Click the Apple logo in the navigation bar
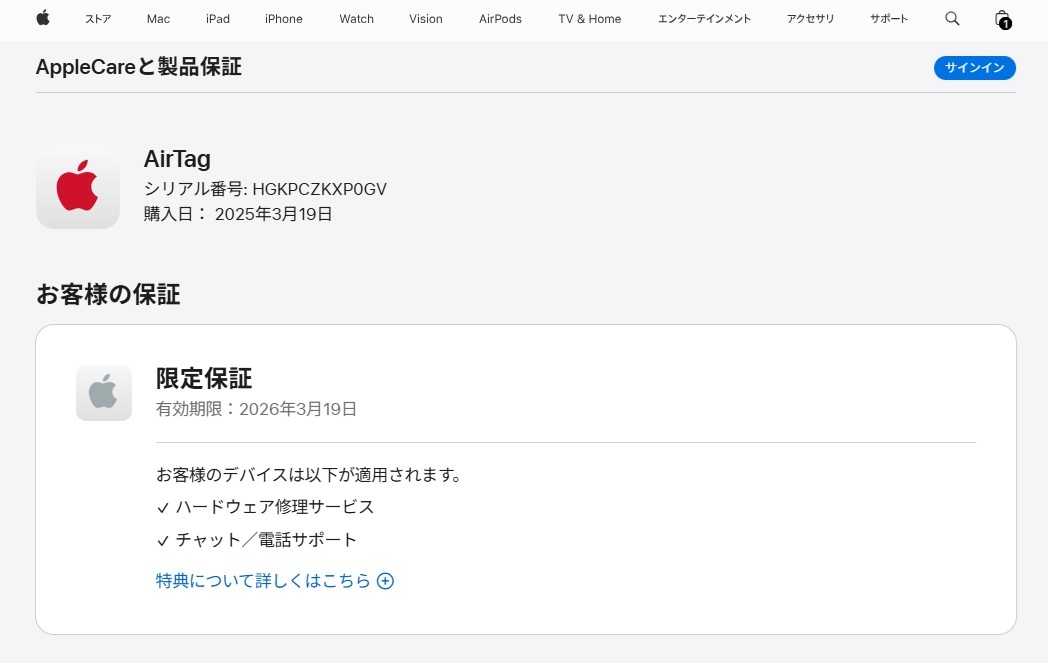 (43, 18)
